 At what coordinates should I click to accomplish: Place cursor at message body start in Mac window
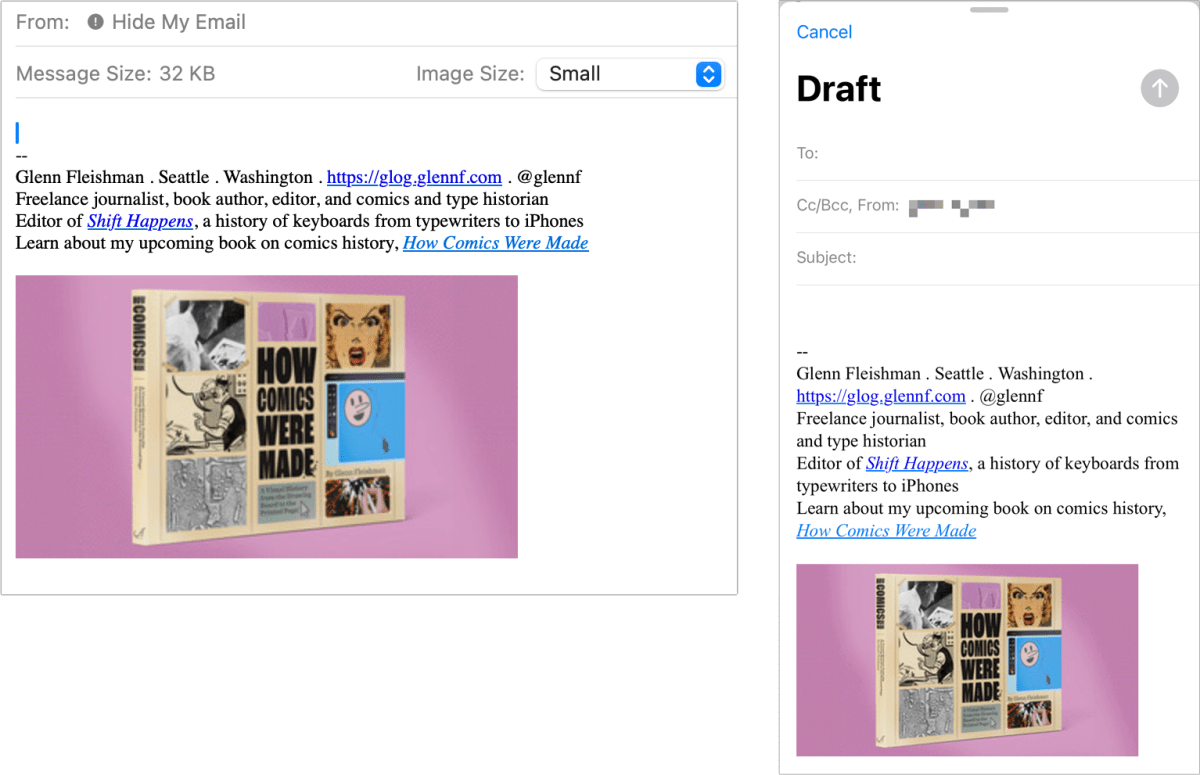[x=17, y=132]
